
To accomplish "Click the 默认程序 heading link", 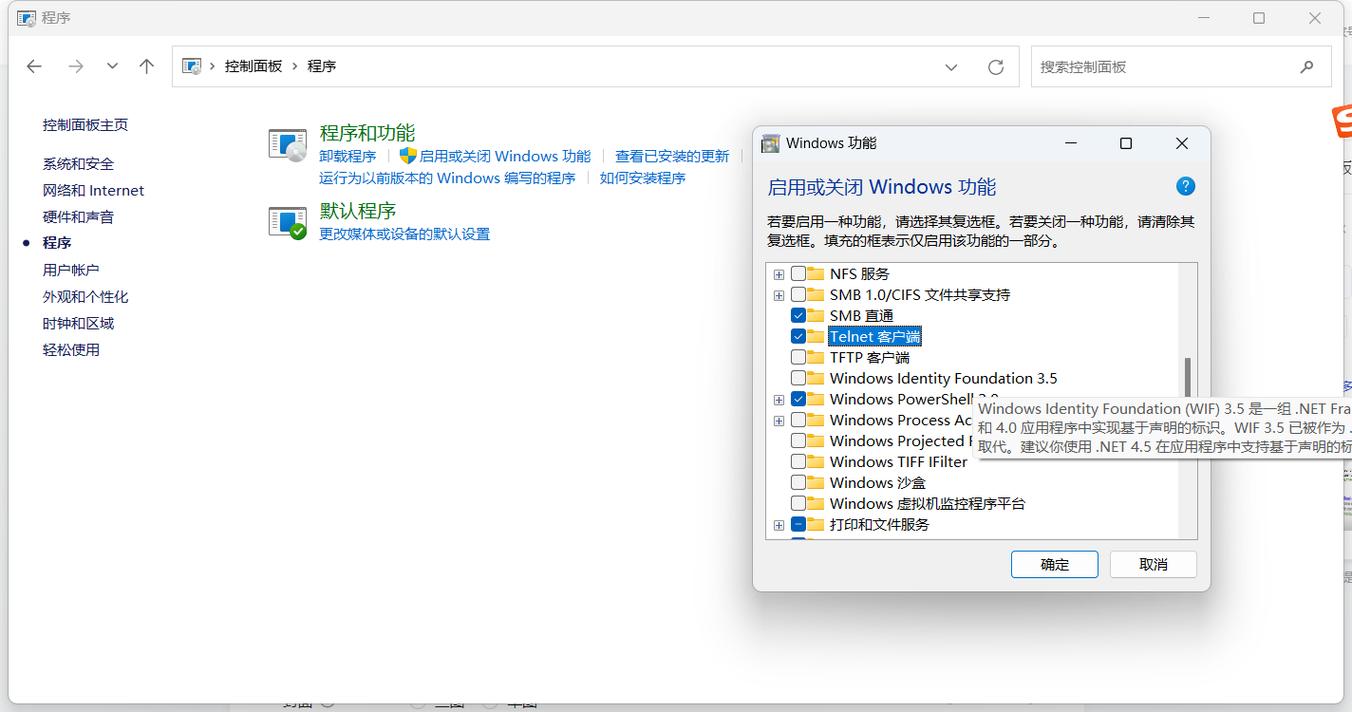I will click(358, 211).
